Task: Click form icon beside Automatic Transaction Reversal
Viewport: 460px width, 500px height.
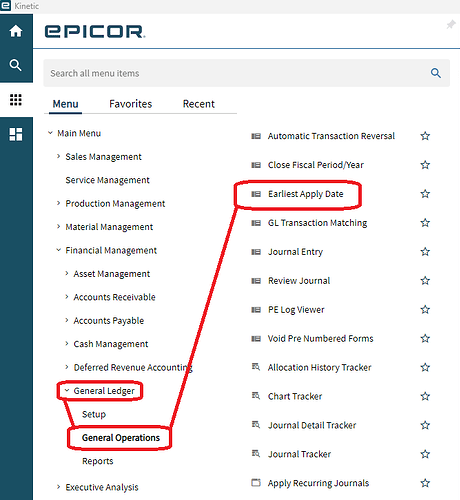Action: (256, 136)
